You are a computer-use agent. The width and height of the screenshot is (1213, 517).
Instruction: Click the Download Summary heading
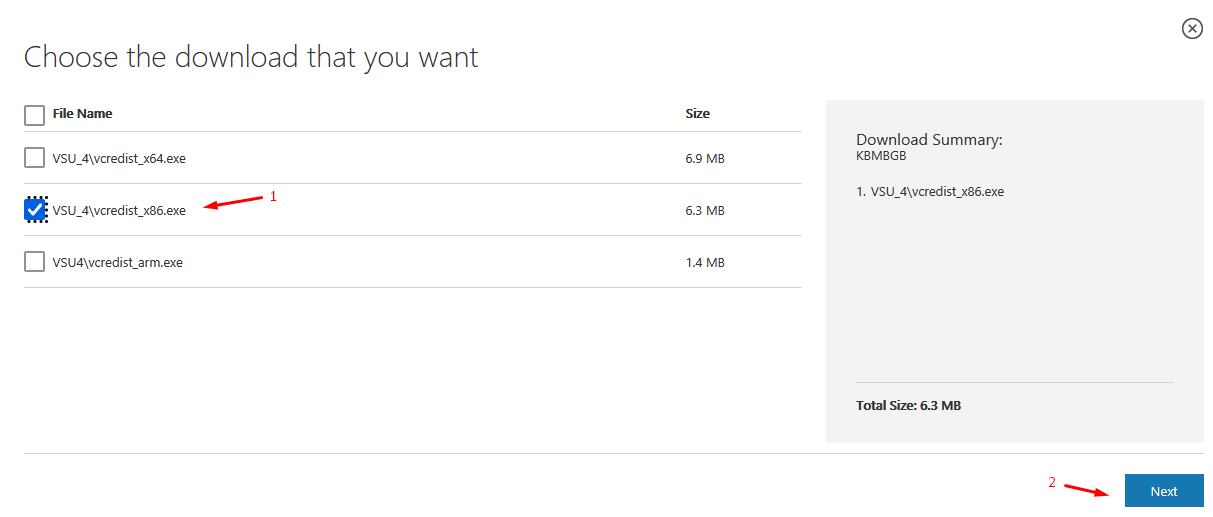[929, 140]
